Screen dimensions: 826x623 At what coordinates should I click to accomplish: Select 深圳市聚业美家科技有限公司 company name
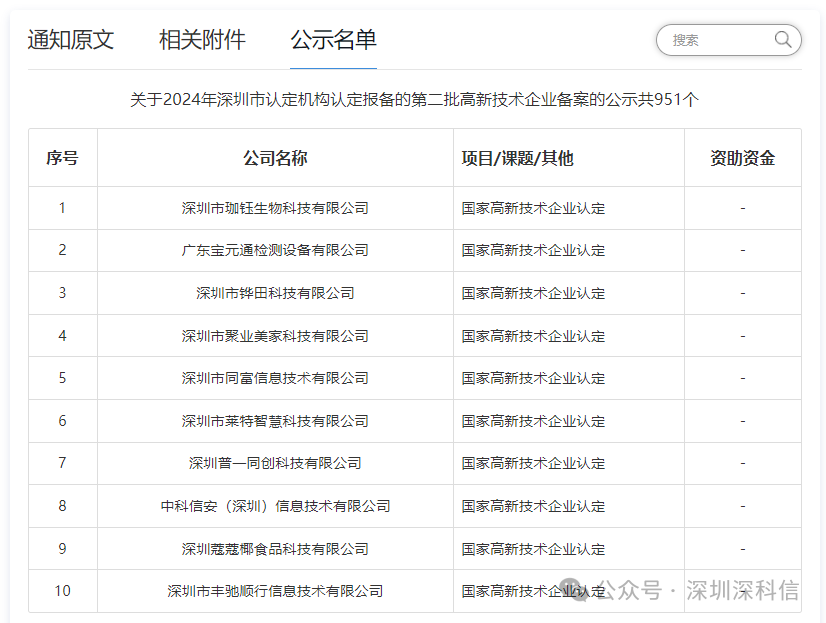click(275, 335)
